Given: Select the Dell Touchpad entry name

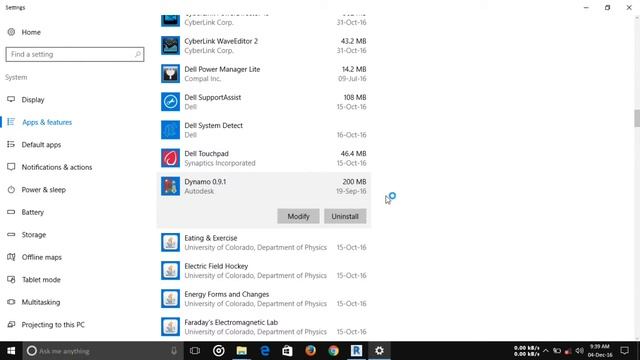Looking at the screenshot, I should pos(207,153).
